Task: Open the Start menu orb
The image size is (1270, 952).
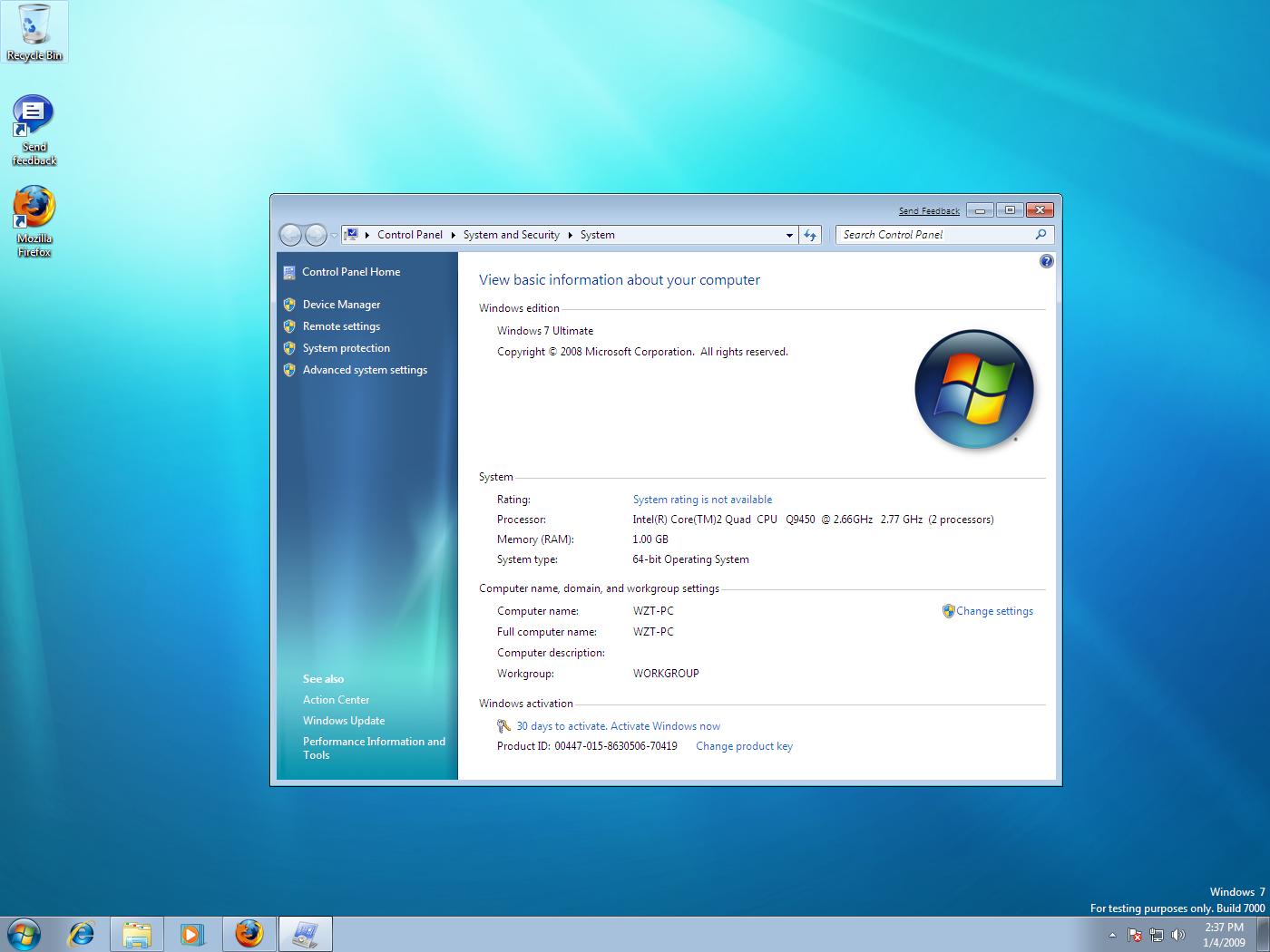Action: (x=24, y=933)
